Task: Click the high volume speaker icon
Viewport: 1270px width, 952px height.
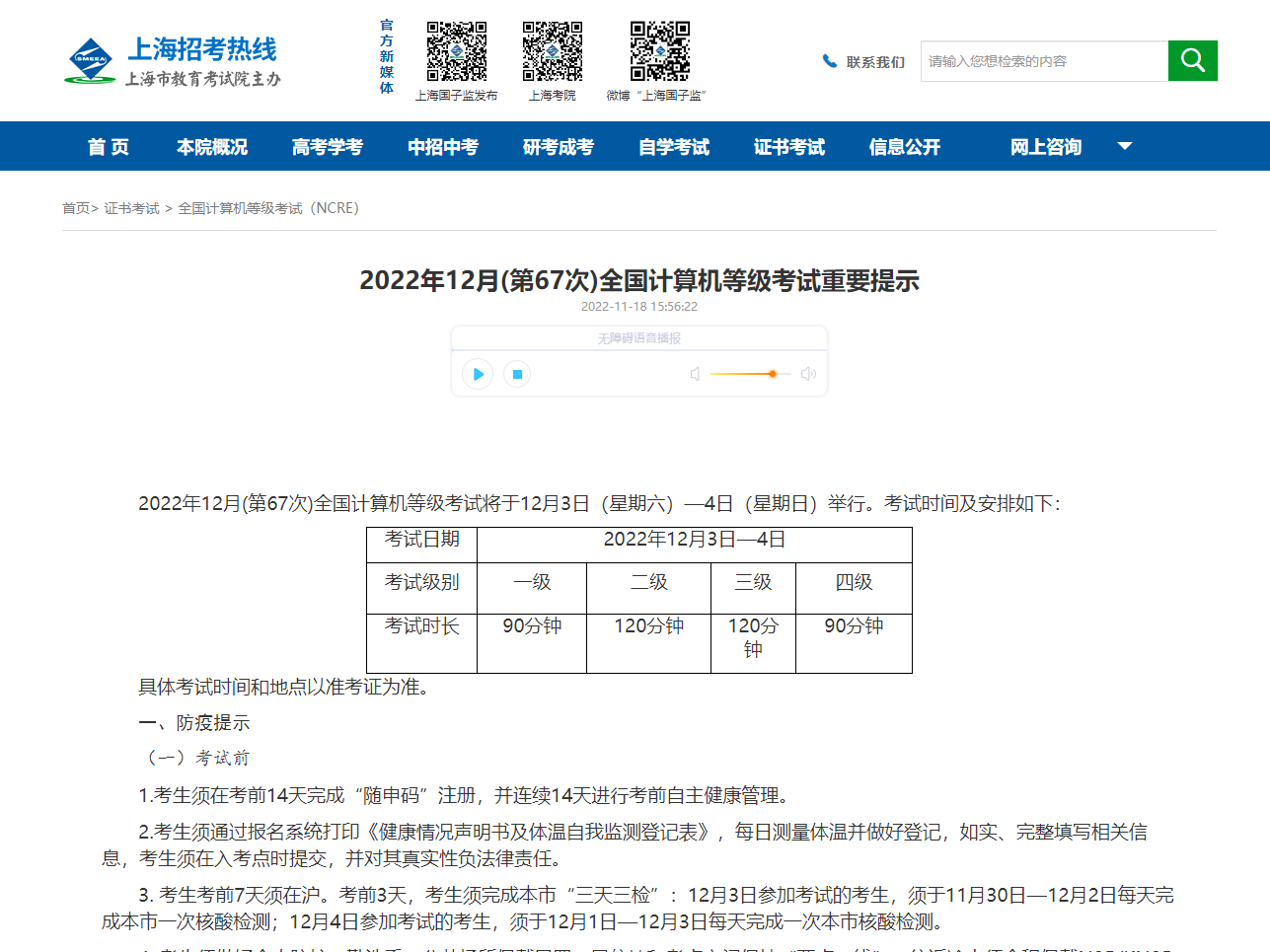Action: coord(808,374)
